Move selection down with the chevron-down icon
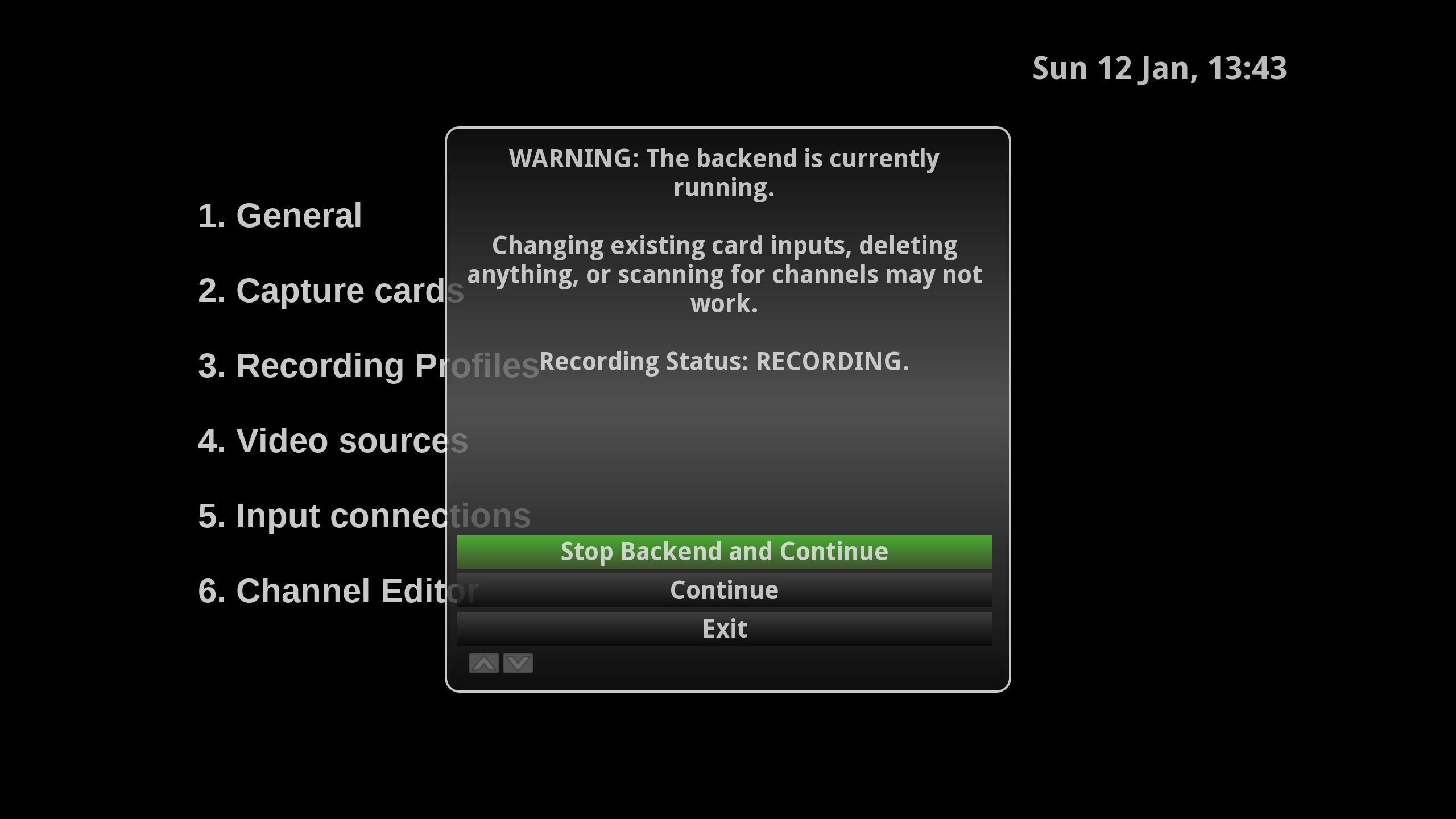The image size is (1456, 819). tap(518, 663)
